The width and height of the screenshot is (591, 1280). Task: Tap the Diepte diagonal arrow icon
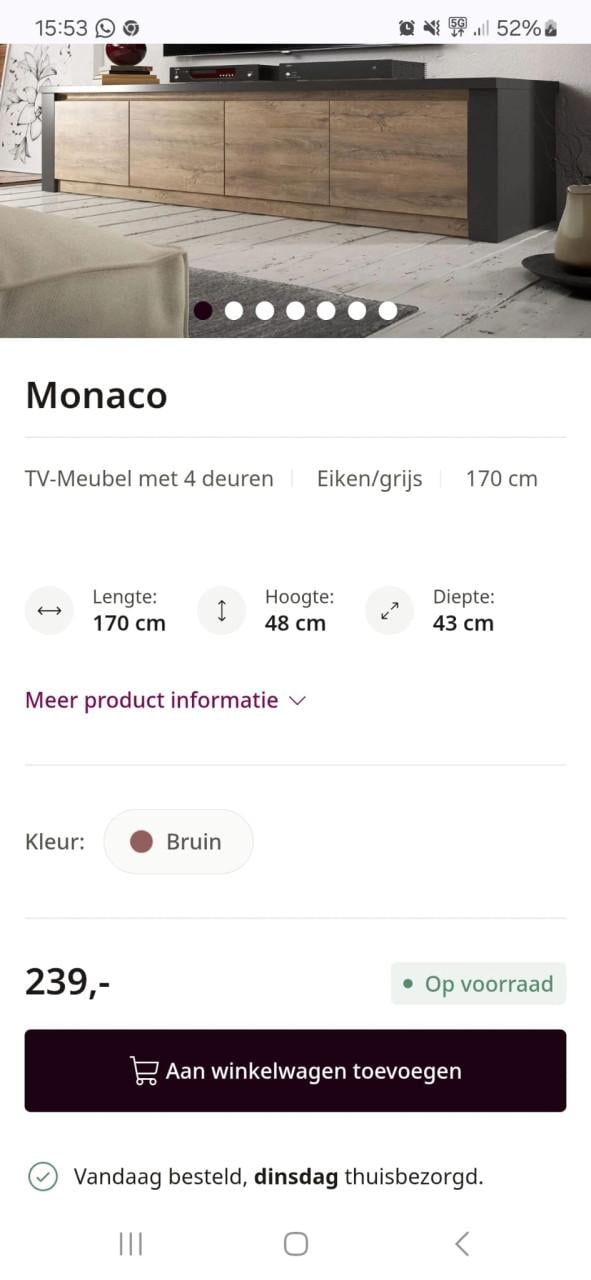pyautogui.click(x=389, y=610)
